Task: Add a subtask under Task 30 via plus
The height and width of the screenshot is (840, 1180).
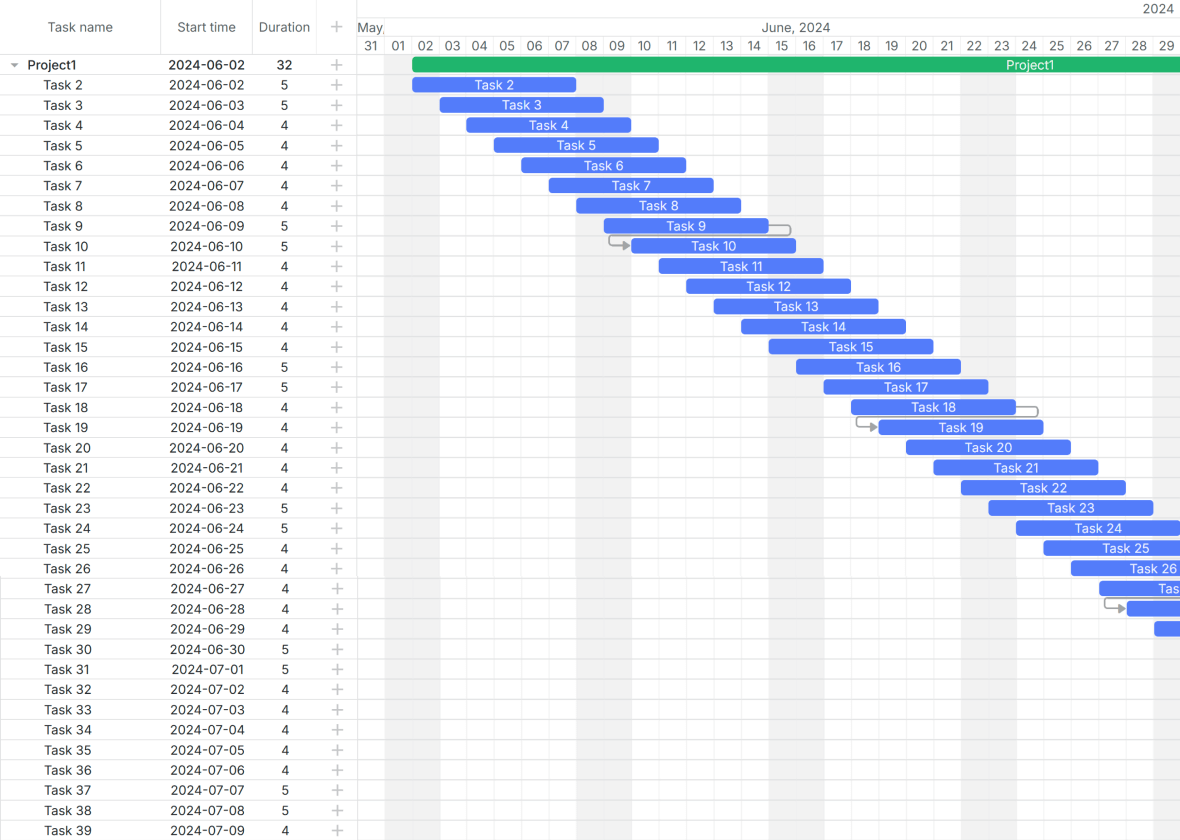Action: pos(336,649)
